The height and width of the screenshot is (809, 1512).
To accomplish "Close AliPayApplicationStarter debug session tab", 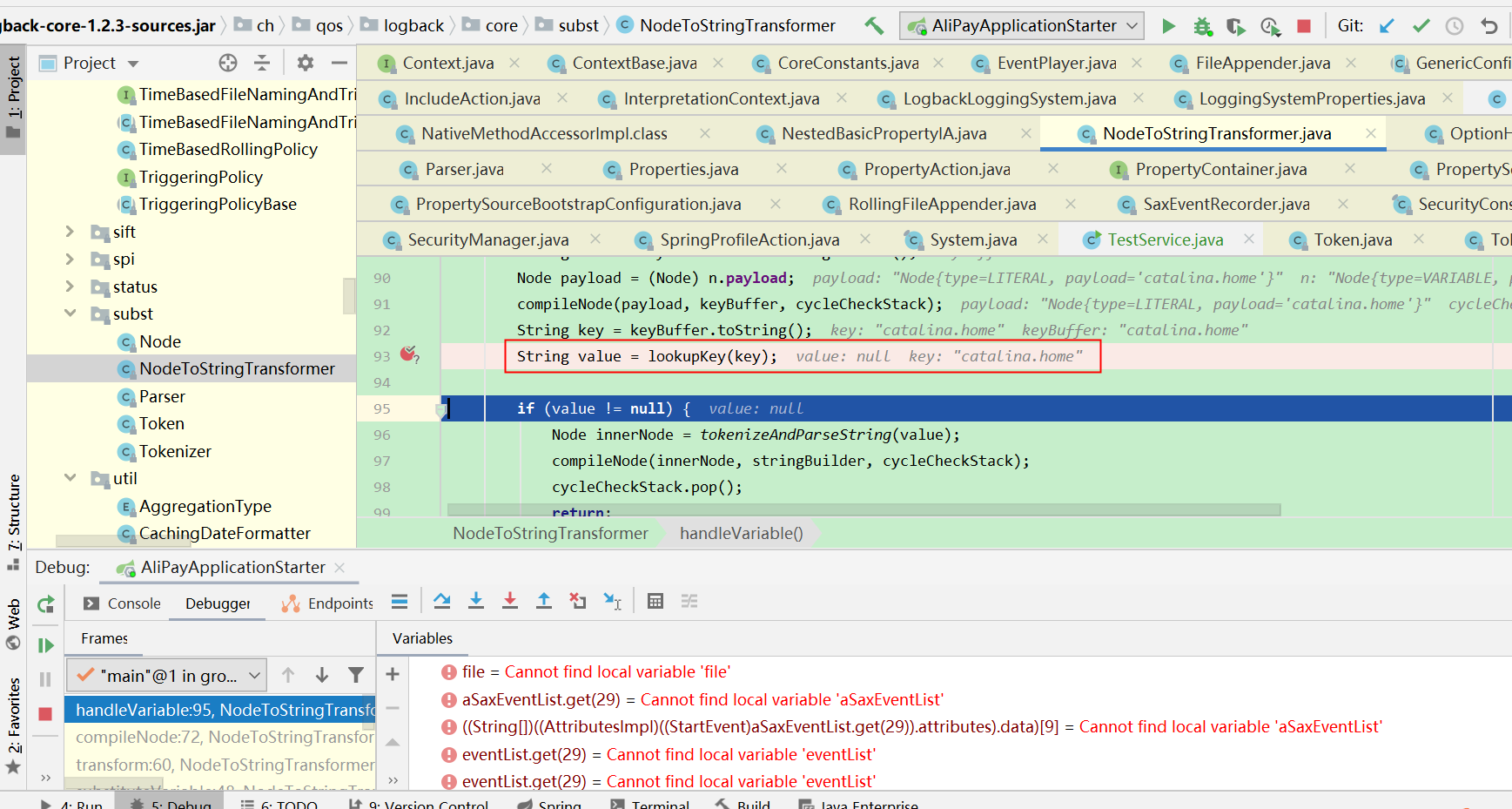I will point(339,568).
